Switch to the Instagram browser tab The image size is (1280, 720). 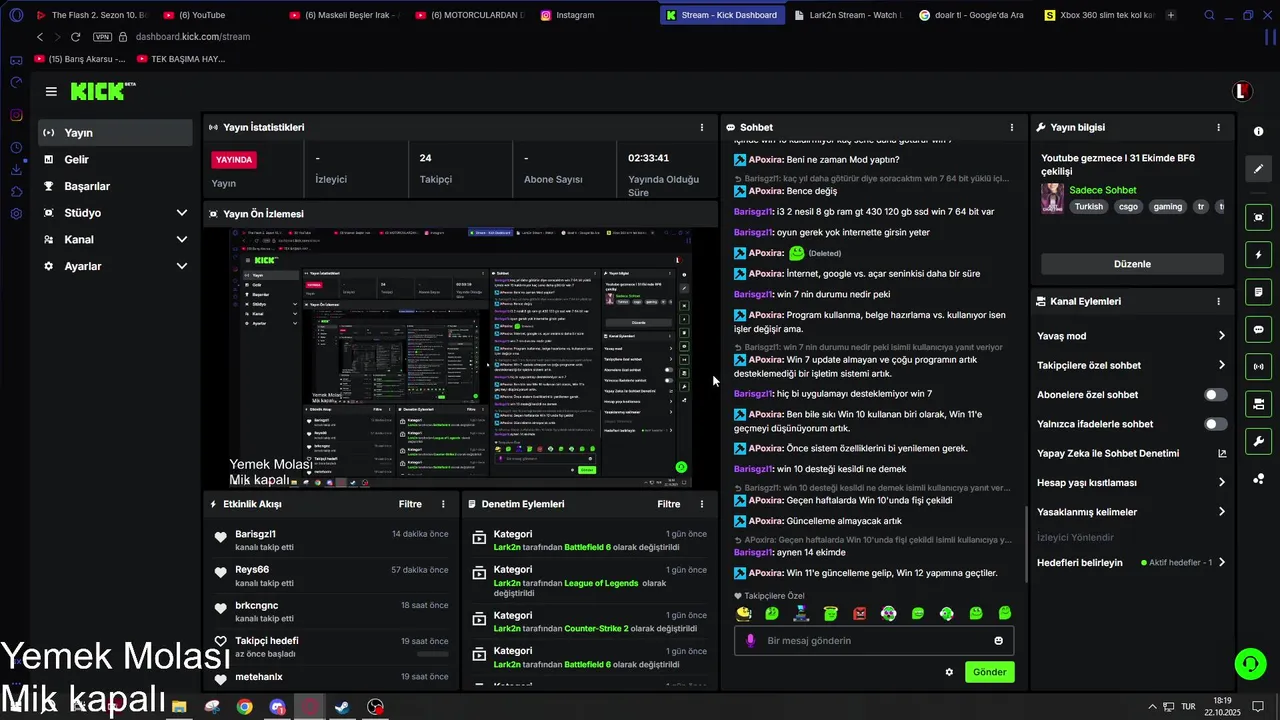[592, 15]
